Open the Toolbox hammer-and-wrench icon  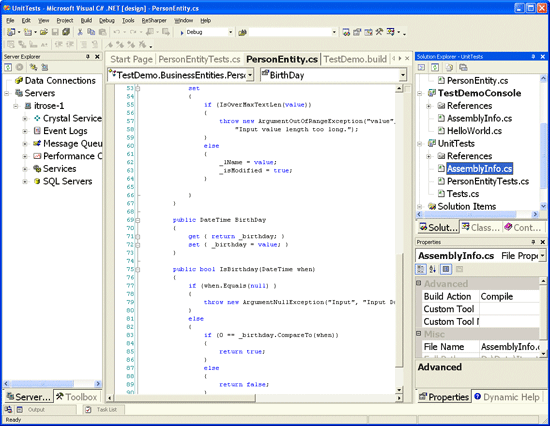click(379, 32)
